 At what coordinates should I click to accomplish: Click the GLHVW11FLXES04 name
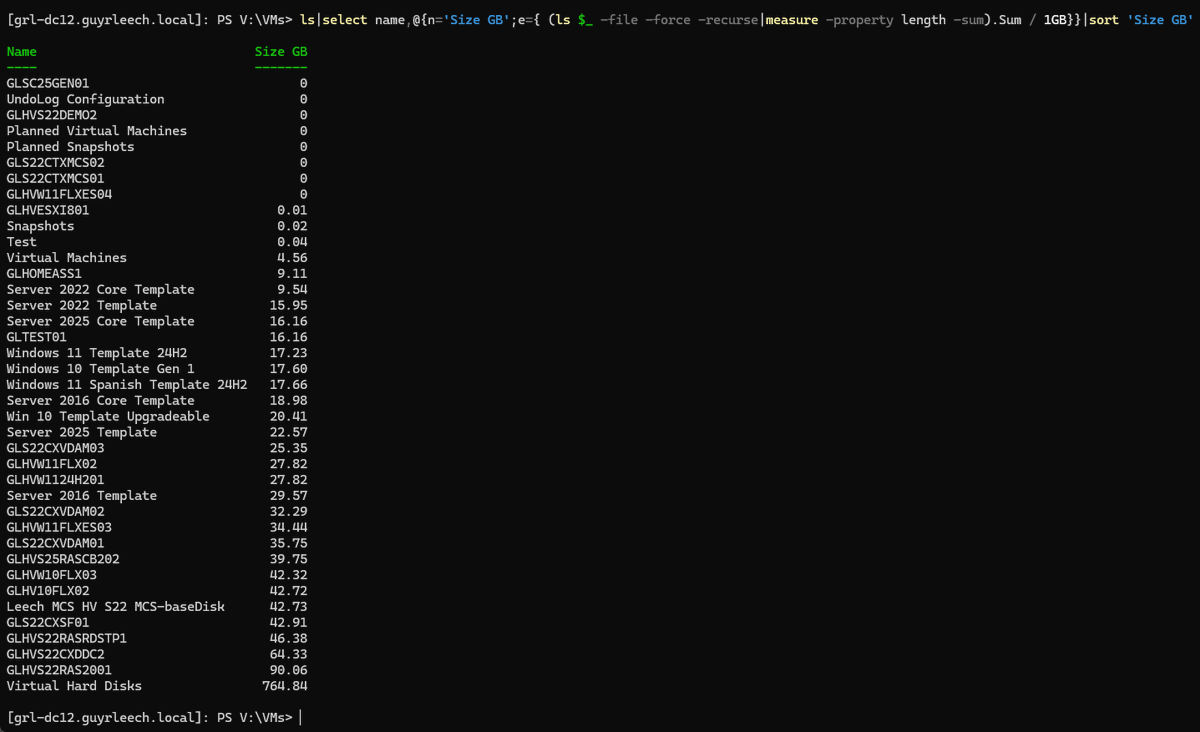click(x=59, y=194)
